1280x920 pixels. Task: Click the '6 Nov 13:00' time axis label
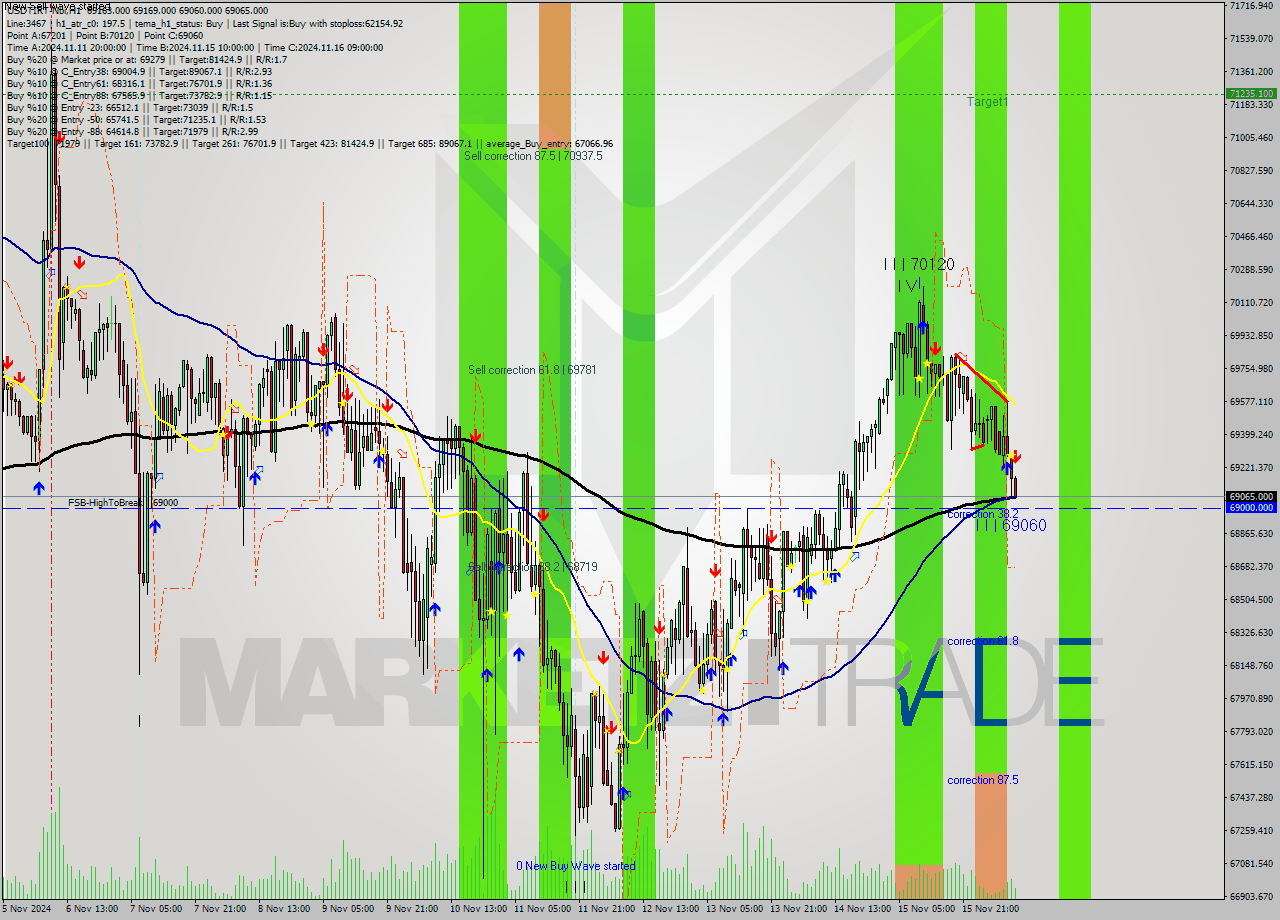(x=92, y=909)
